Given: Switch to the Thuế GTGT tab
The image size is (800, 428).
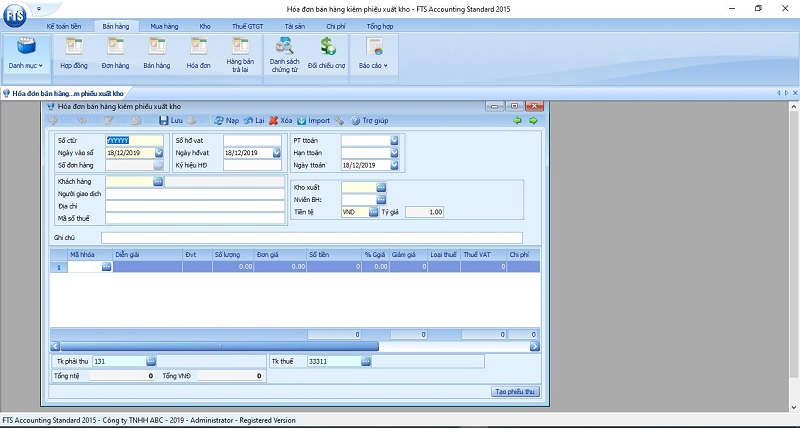Looking at the screenshot, I should (248, 27).
